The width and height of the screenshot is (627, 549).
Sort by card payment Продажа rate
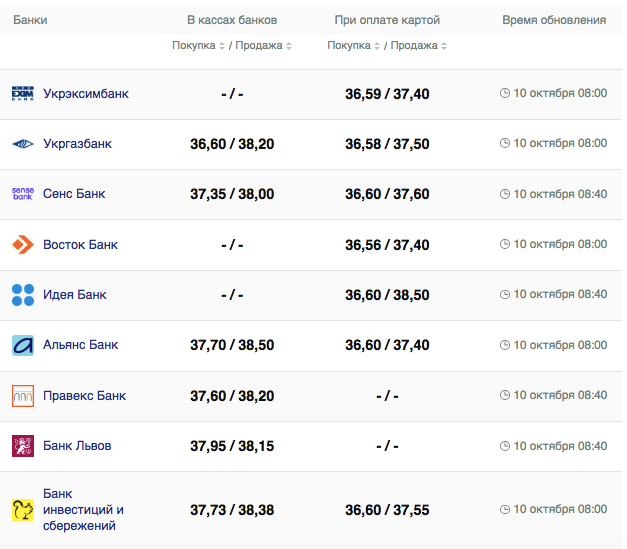[418, 46]
